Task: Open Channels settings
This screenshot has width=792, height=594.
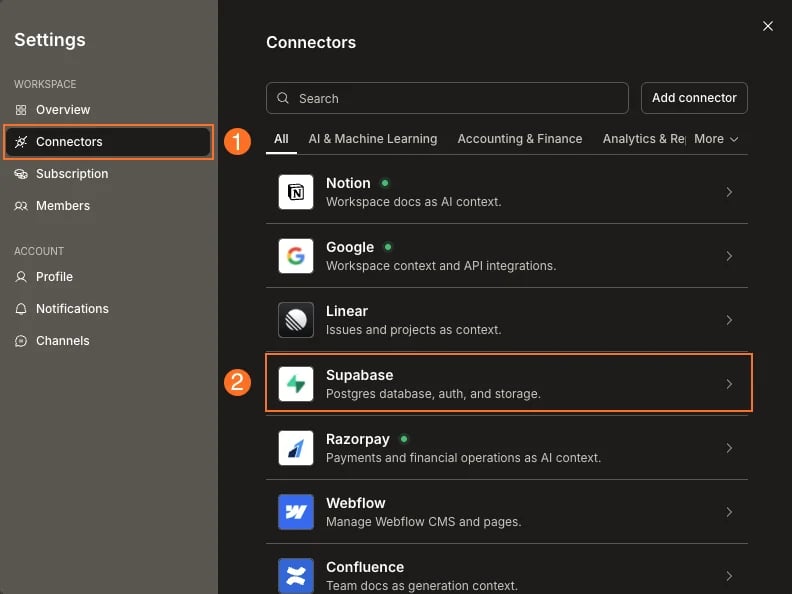Action: click(x=107, y=341)
